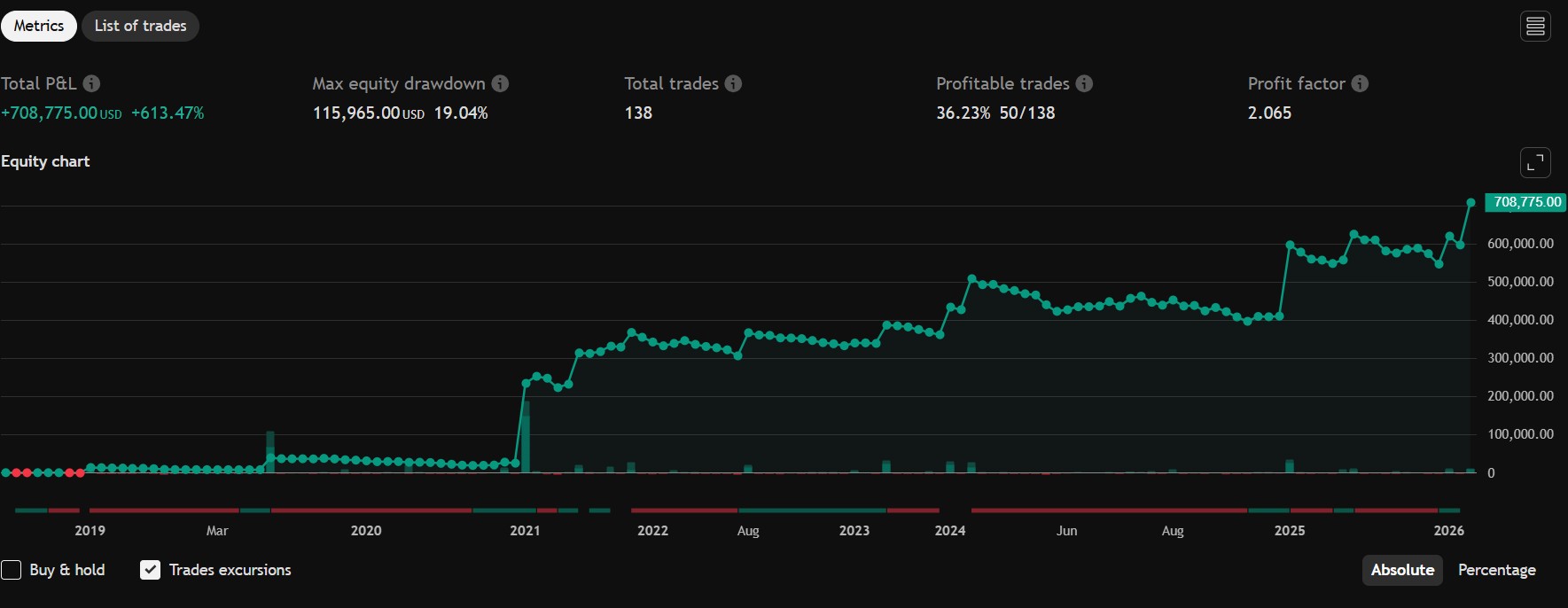
Task: Click the Equity chart heading
Action: click(x=45, y=161)
